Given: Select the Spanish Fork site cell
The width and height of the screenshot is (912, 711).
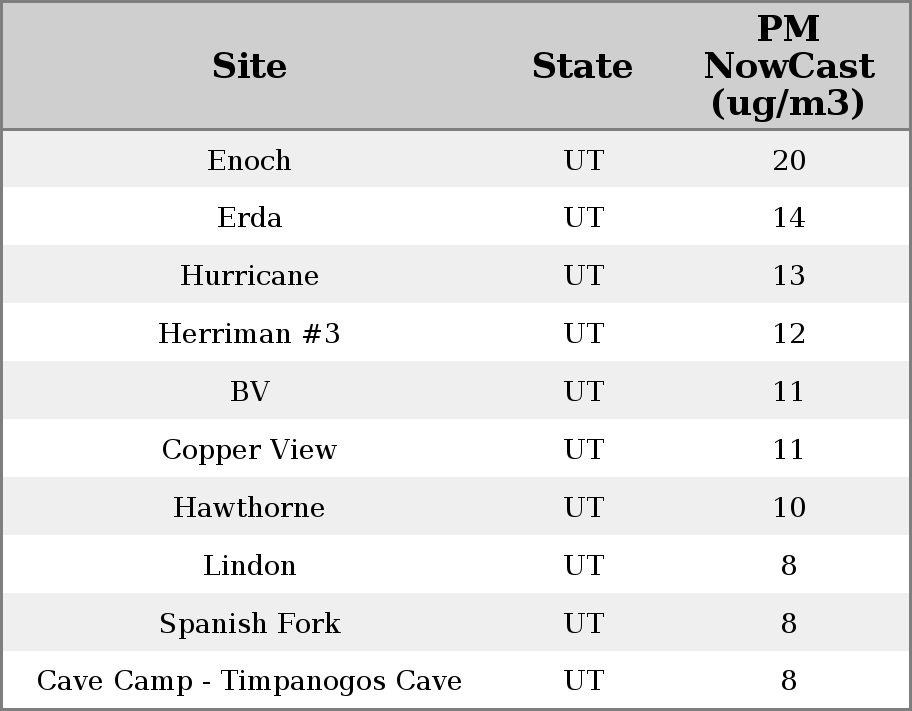Looking at the screenshot, I should pos(249,624).
